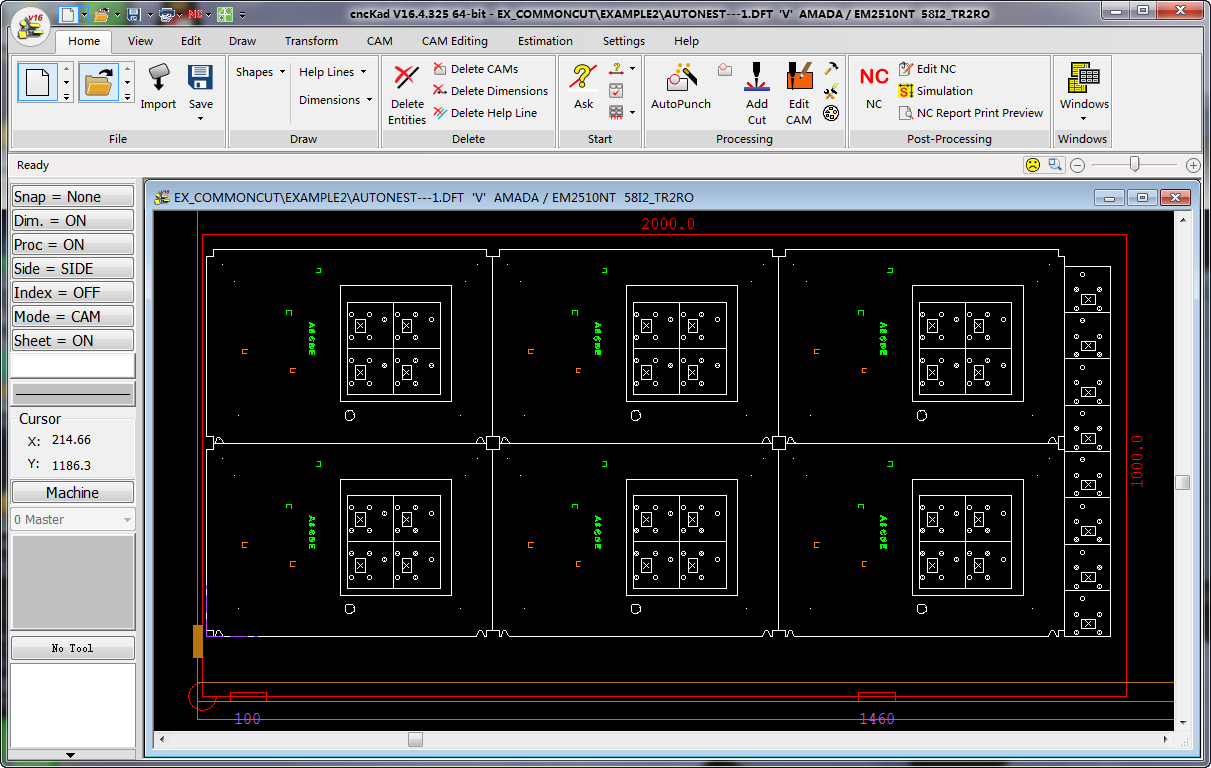Open NC Report Print Preview
The image size is (1211, 768).
tap(971, 113)
